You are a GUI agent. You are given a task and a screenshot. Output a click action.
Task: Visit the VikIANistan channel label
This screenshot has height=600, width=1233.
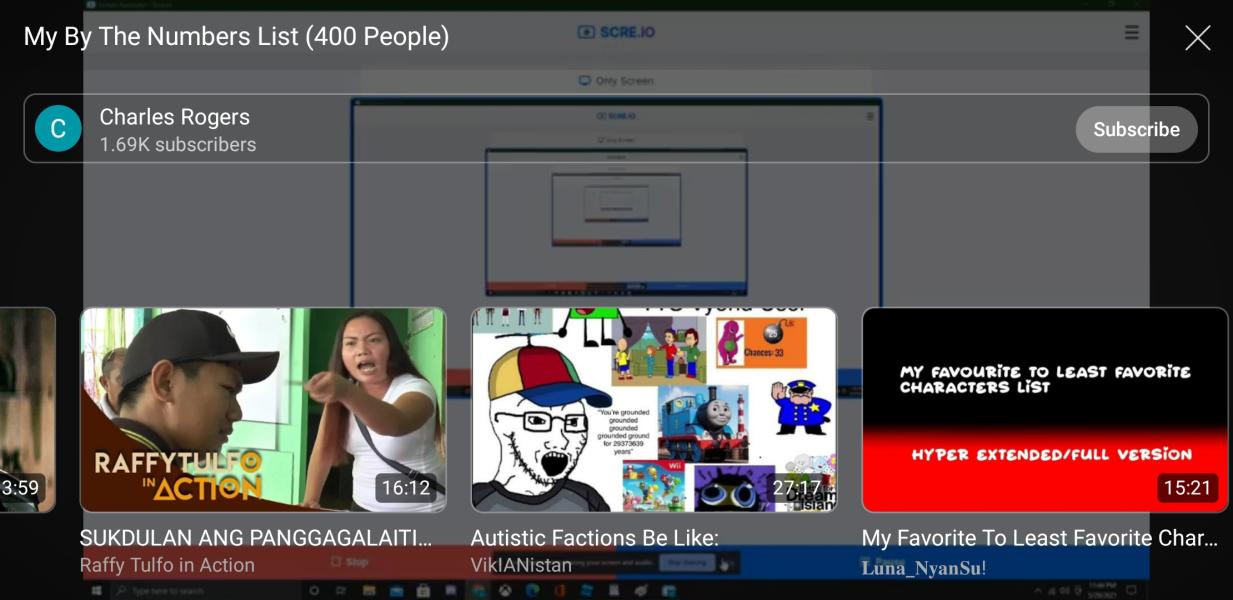coord(521,565)
